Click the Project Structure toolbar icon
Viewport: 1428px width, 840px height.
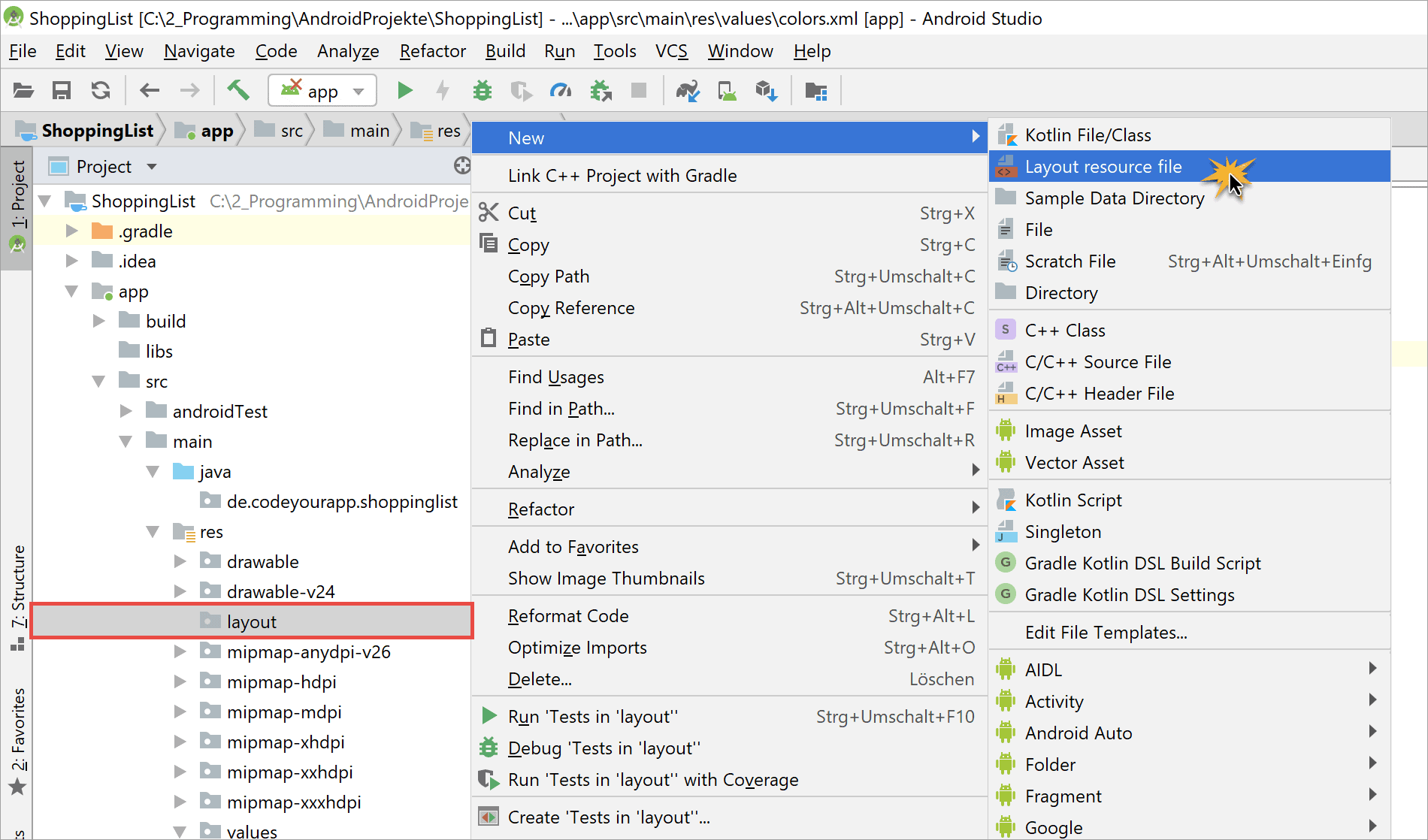tap(816, 91)
